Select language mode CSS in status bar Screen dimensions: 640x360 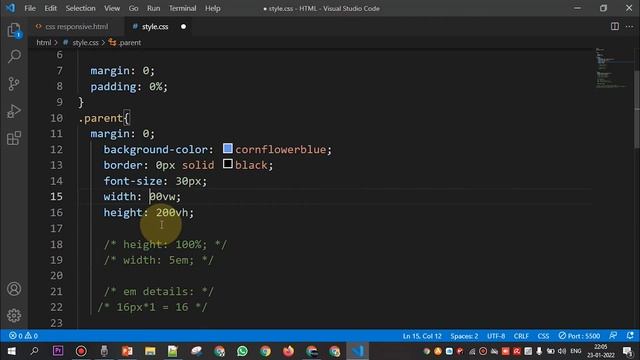[543, 336]
